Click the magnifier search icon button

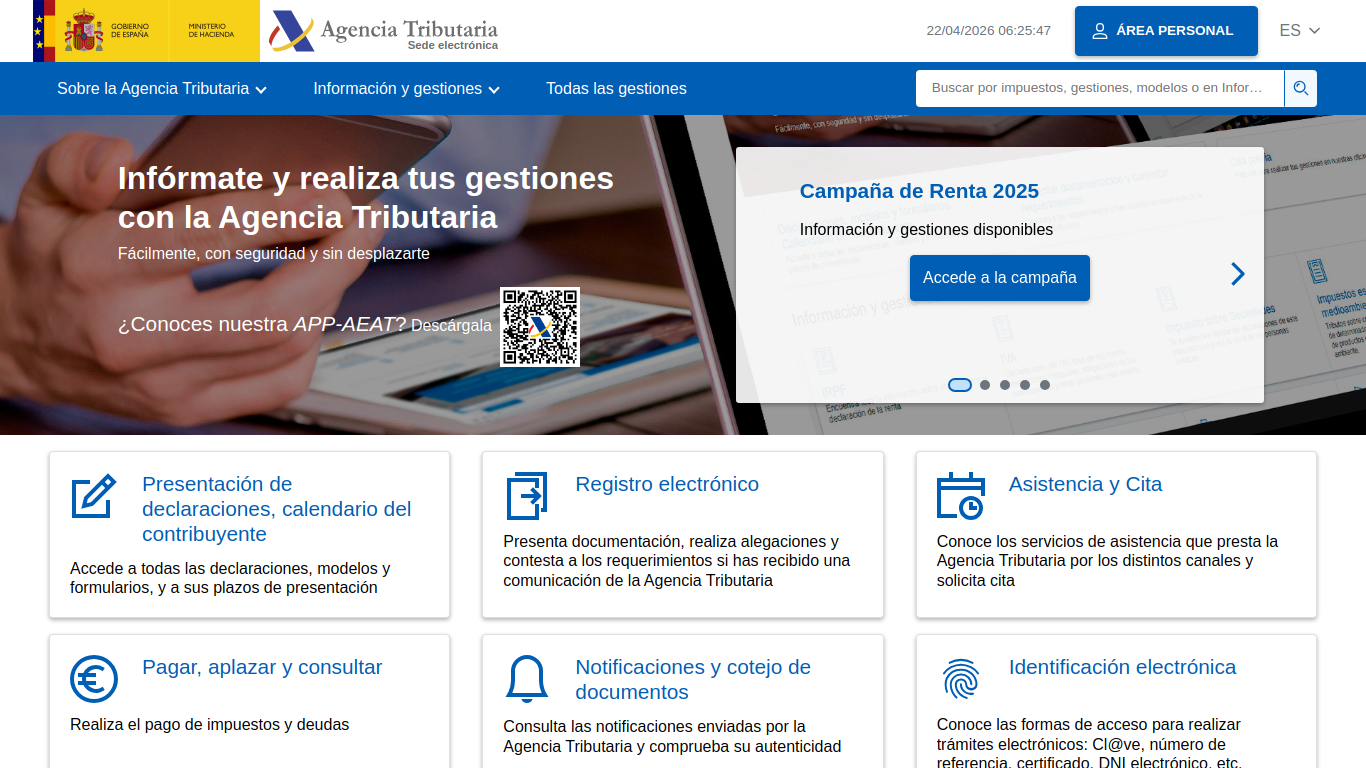tap(1301, 88)
